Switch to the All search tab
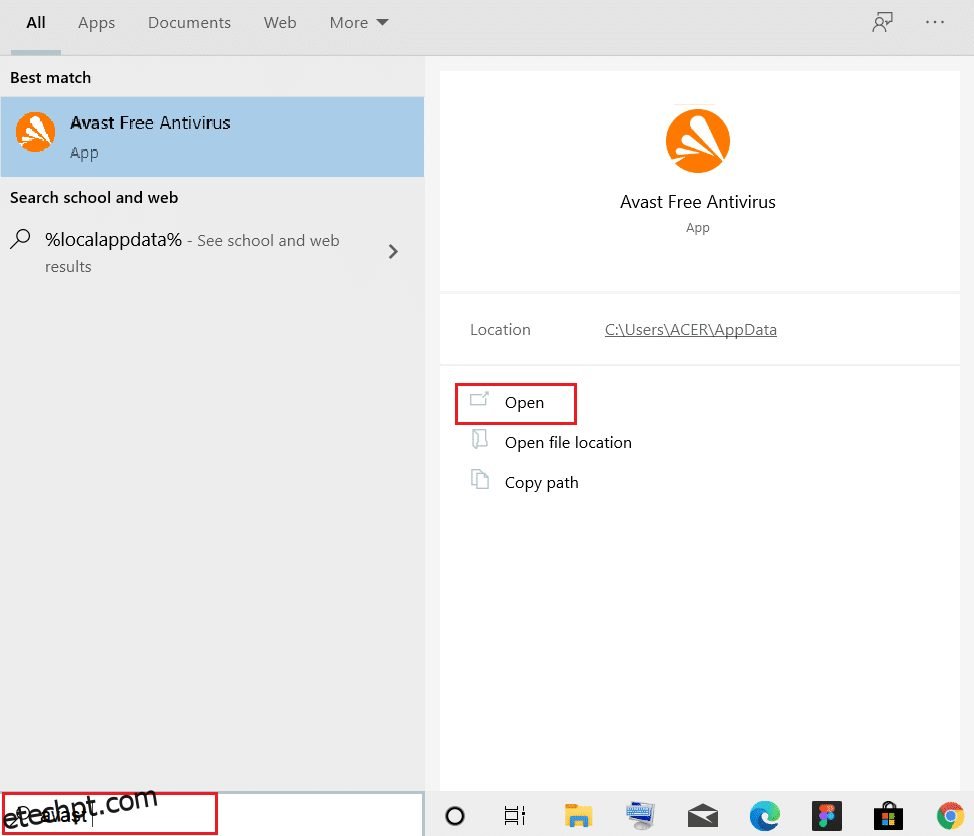This screenshot has height=836, width=974. (x=35, y=23)
